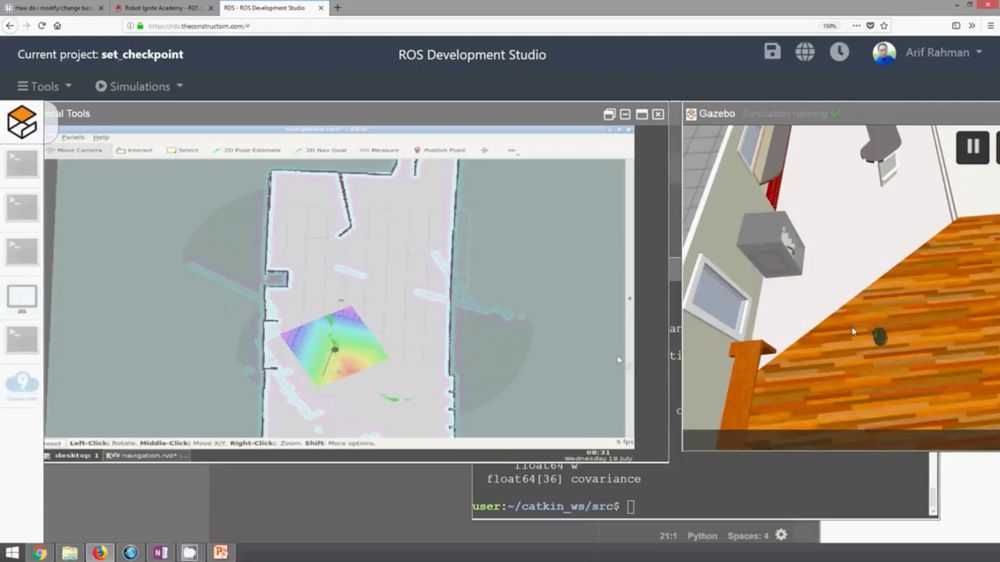Pick the Measure tool in RViz
1000x562 pixels.
click(x=379, y=150)
